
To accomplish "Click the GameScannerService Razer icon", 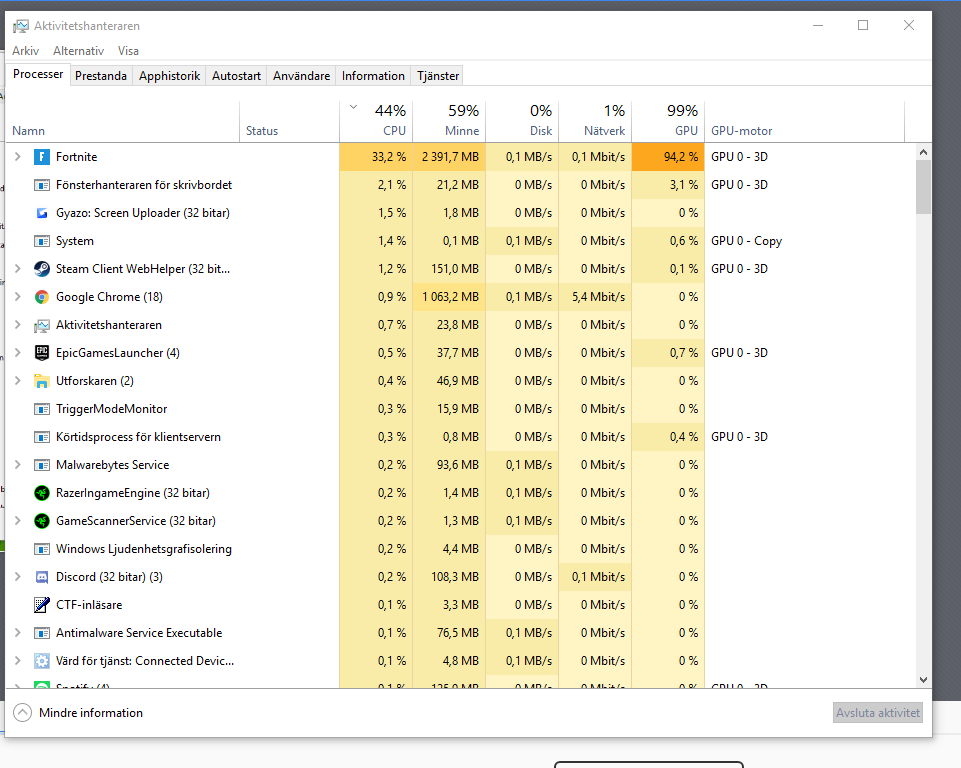I will tap(42, 521).
